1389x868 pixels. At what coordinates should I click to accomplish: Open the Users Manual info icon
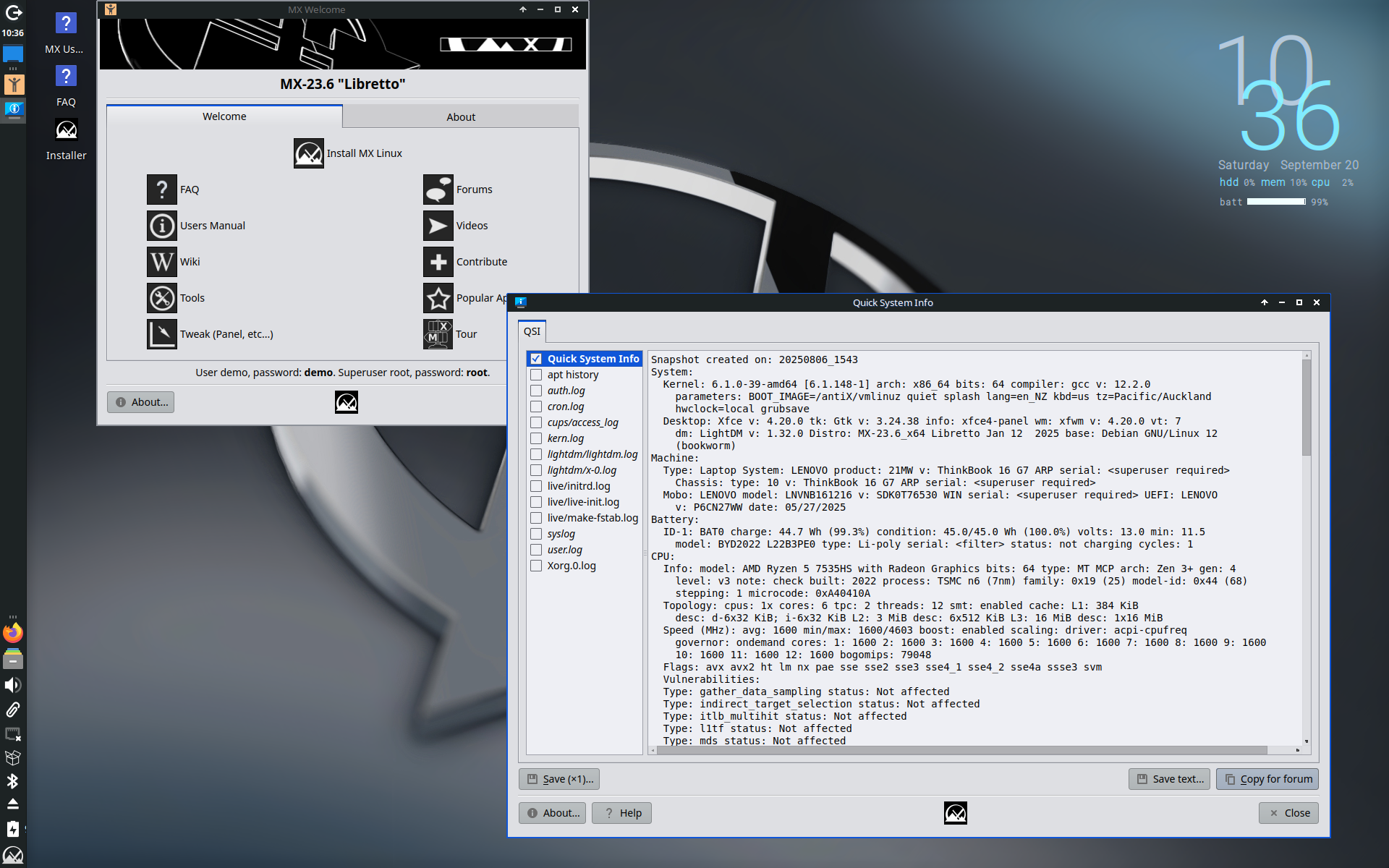[x=162, y=226]
